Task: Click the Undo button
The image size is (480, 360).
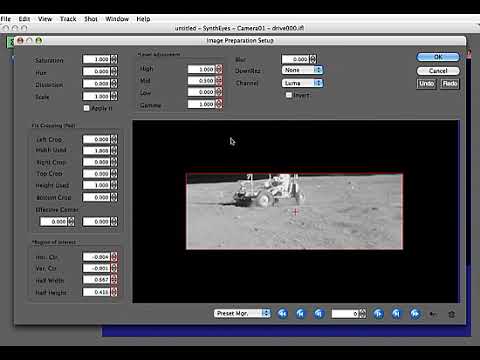Action: (x=426, y=84)
